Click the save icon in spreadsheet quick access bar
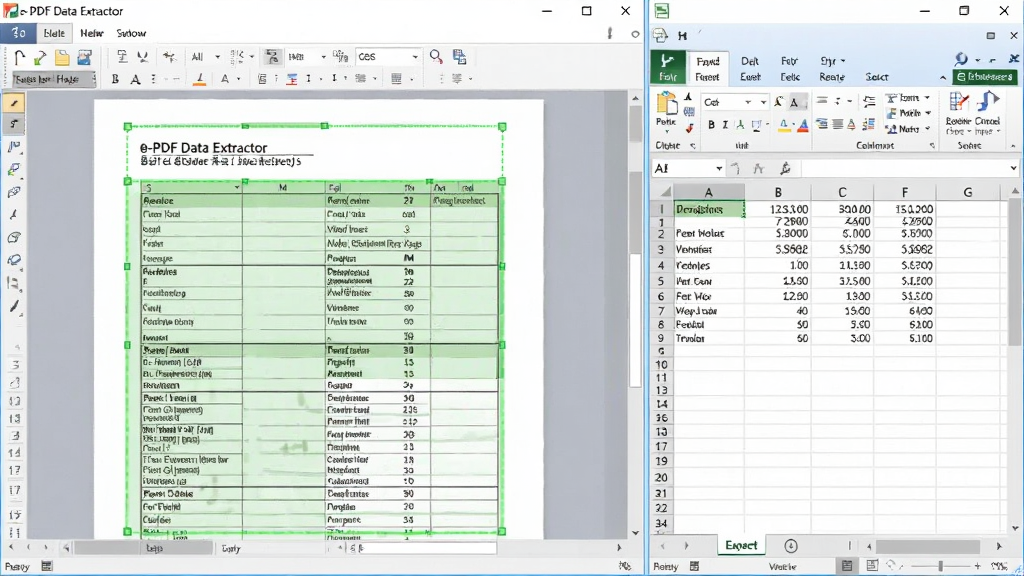The image size is (1024, 576). (x=682, y=36)
